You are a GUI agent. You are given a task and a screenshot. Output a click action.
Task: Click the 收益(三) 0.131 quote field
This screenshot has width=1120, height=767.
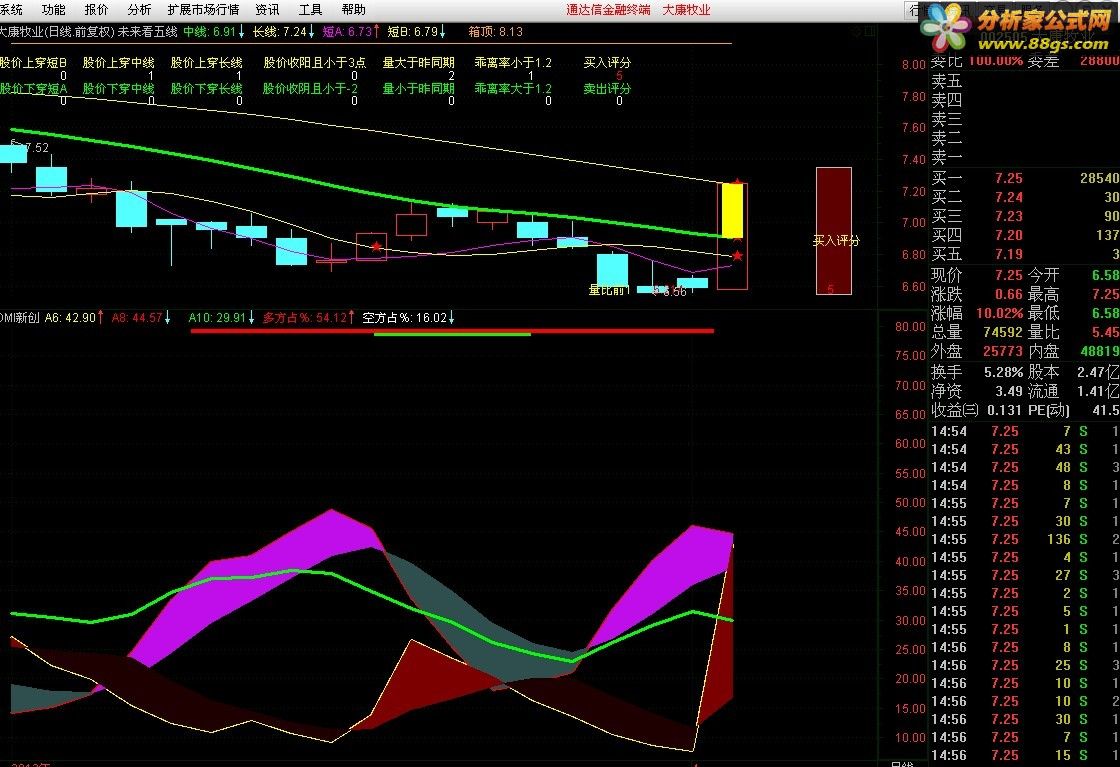977,411
